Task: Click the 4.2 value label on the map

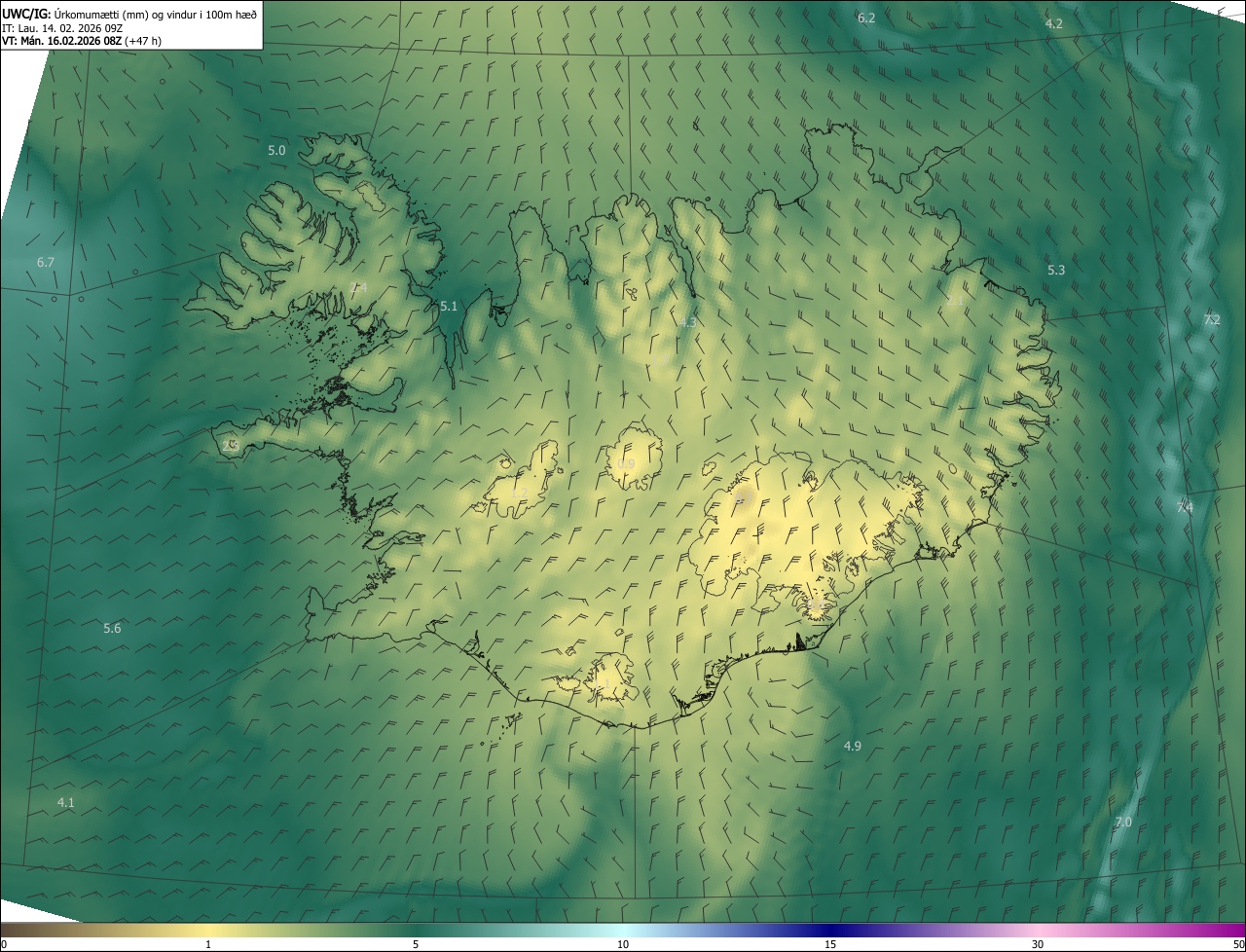Action: (x=1054, y=23)
